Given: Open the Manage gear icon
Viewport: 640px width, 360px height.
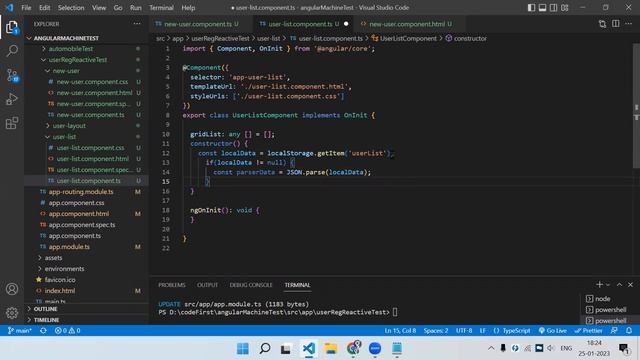Looking at the screenshot, I should 12,313.
